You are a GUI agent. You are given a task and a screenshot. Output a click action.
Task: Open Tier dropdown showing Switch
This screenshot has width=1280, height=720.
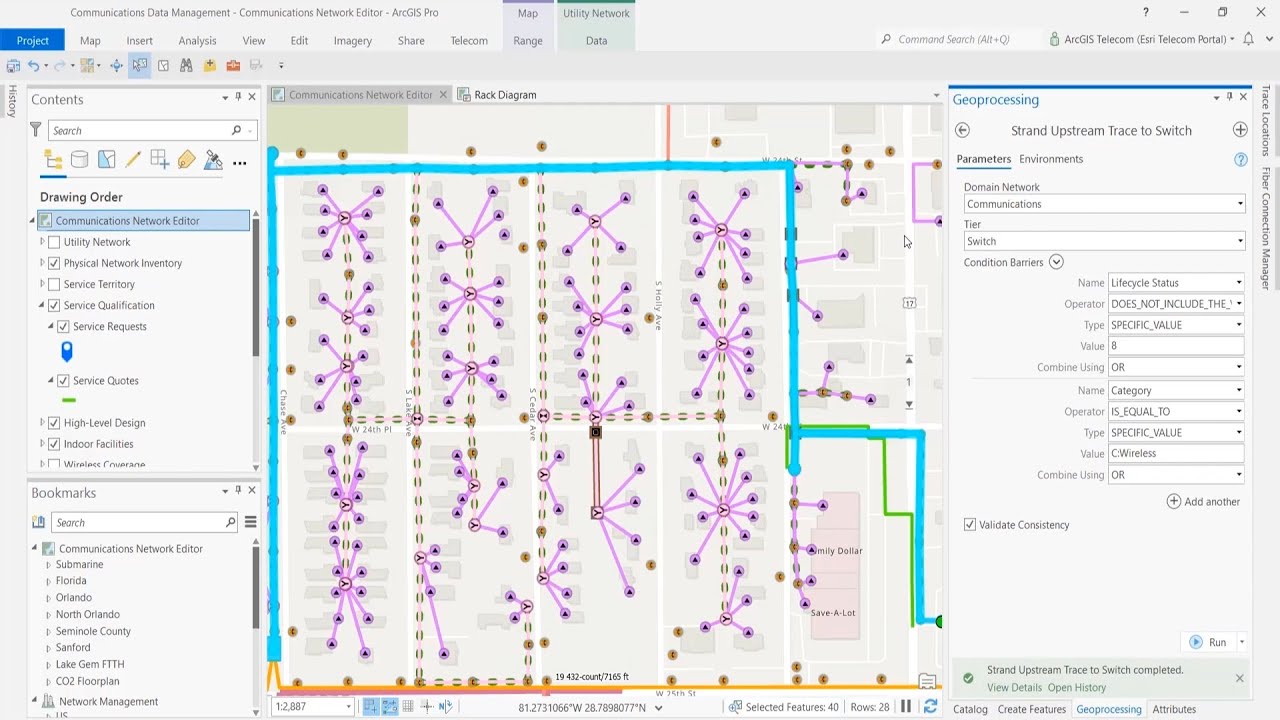tap(1104, 241)
